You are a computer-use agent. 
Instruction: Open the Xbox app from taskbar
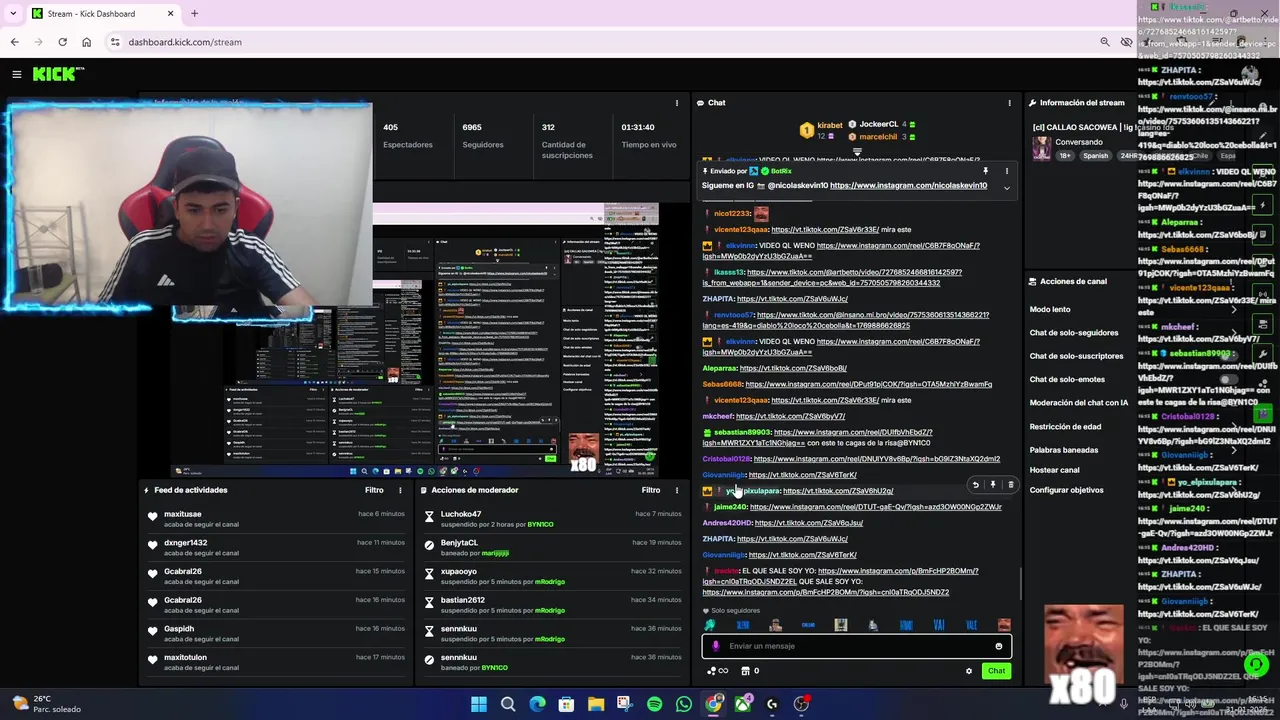742,704
